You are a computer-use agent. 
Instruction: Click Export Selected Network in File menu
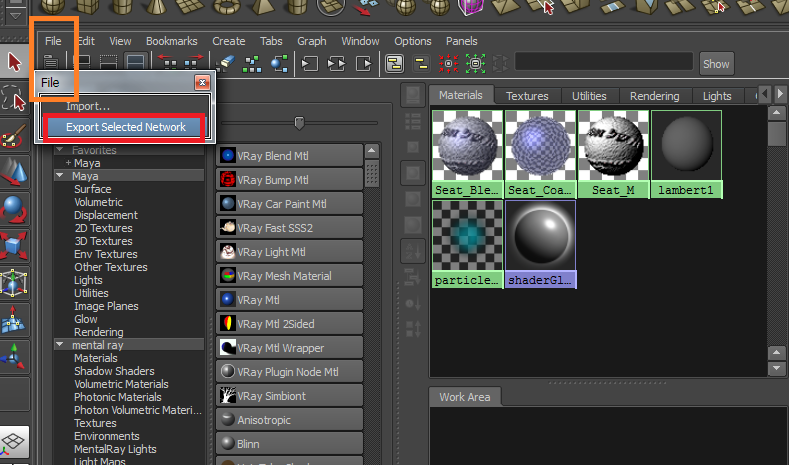pos(125,127)
